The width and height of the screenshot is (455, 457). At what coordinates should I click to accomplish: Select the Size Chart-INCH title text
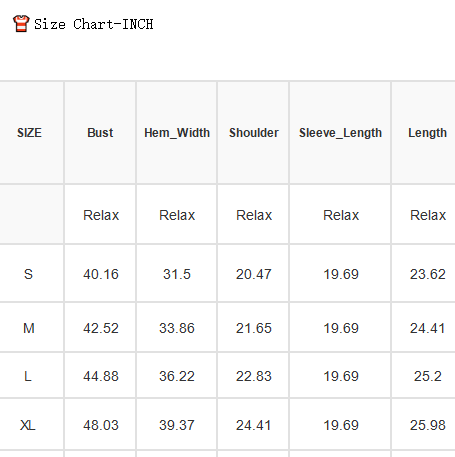[94, 24]
